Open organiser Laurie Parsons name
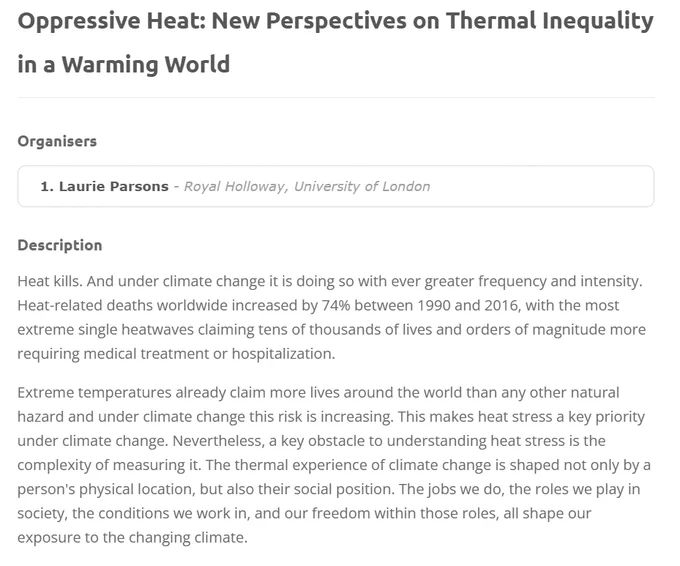Image resolution: width=680 pixels, height=566 pixels. pos(114,186)
